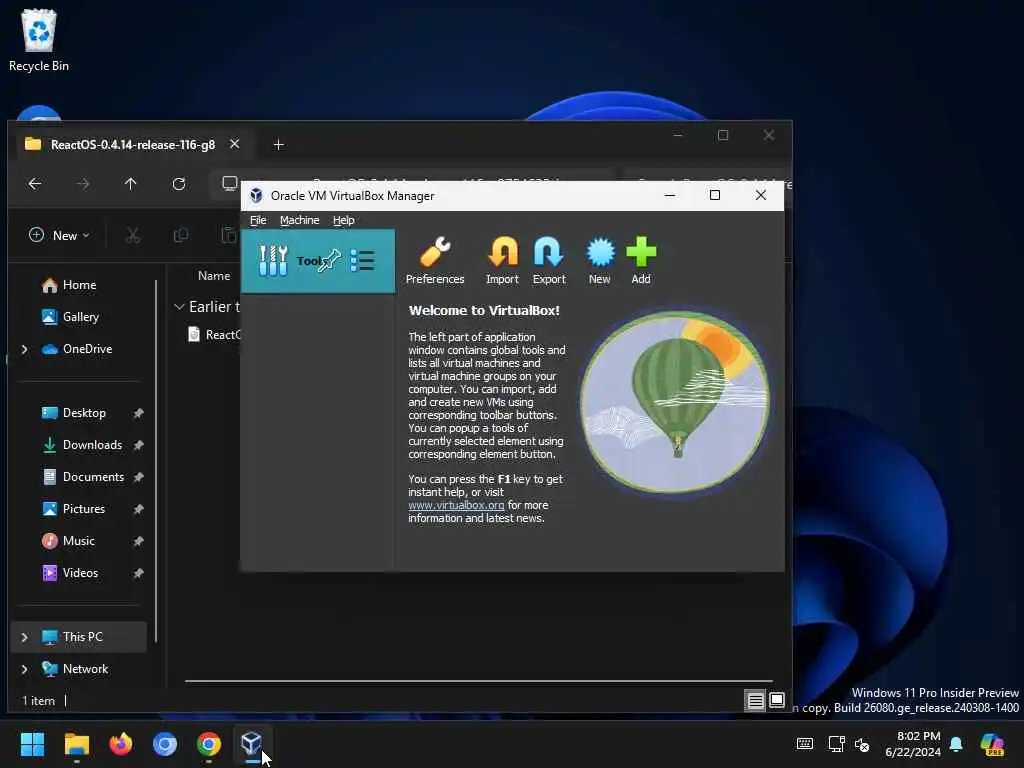Screen dimensions: 1024x768
Task: Go up one folder in File Explorer
Action: (131, 184)
